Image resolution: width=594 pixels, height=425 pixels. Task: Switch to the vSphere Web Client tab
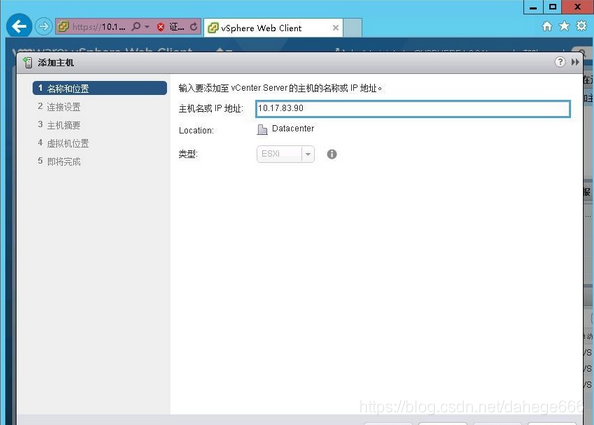(273, 28)
